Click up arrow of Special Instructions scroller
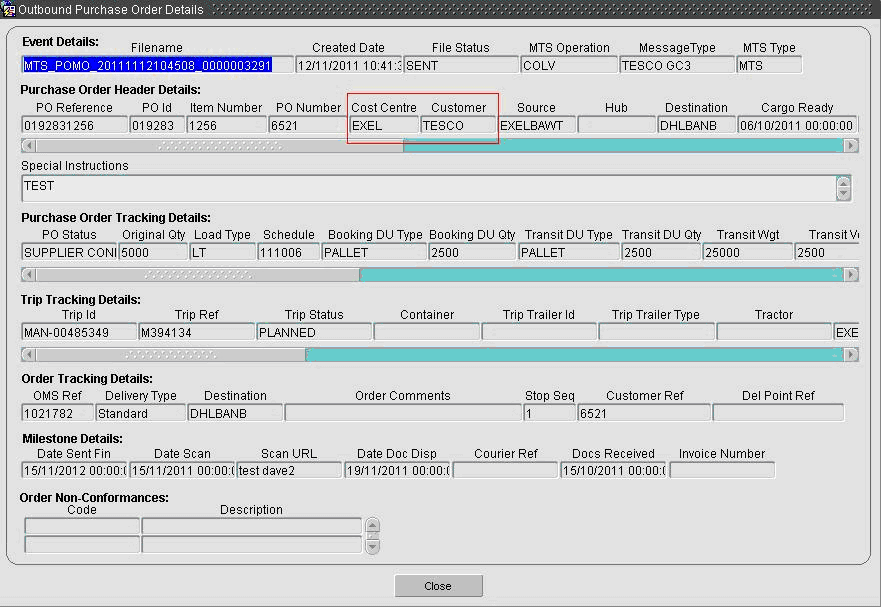The width and height of the screenshot is (881, 607). 843,183
